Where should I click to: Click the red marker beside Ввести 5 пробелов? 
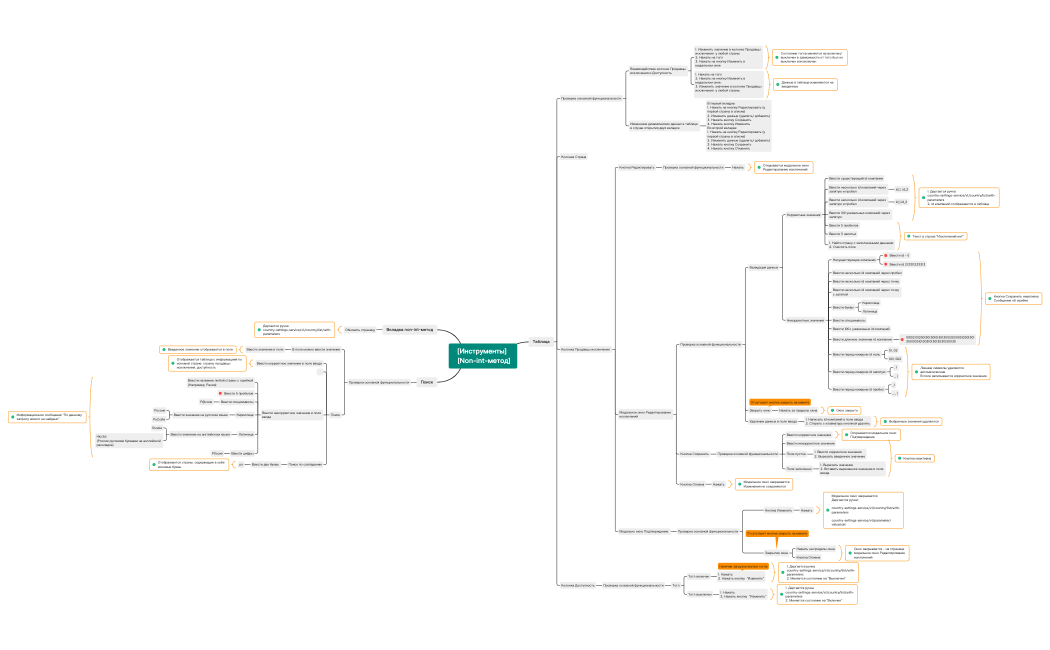click(220, 393)
